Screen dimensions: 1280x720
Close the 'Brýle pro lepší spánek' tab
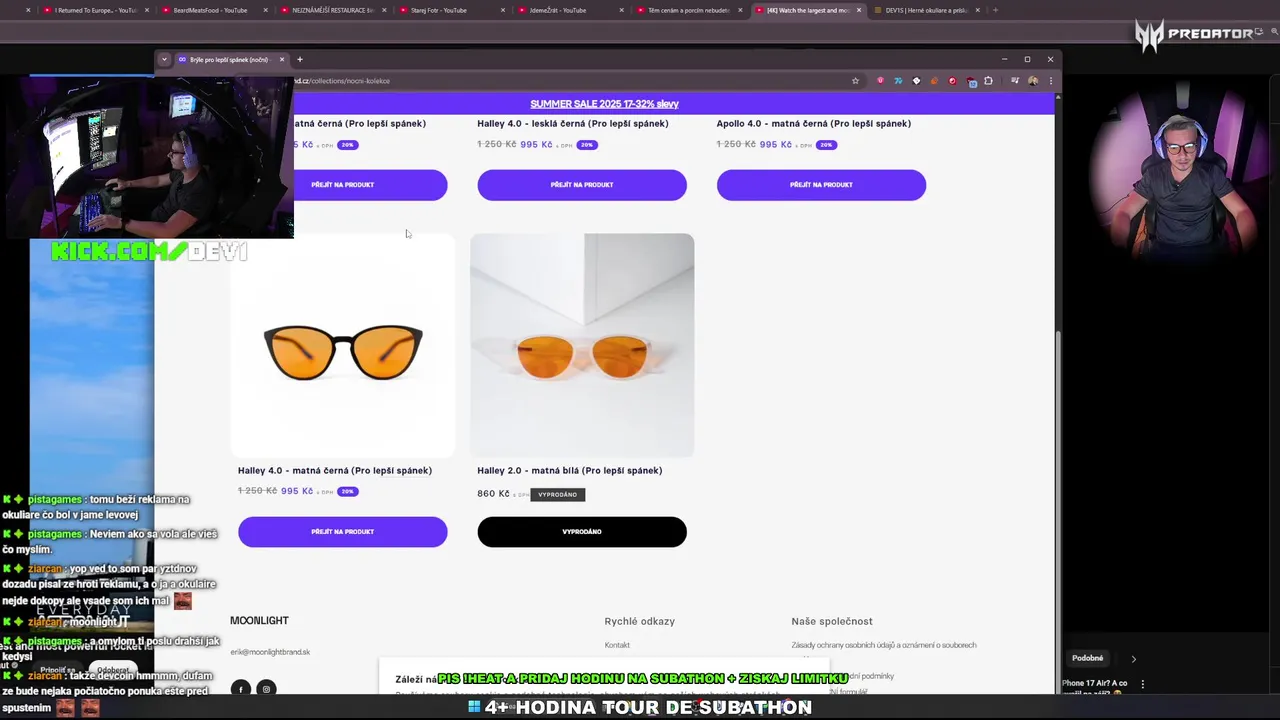click(x=282, y=59)
